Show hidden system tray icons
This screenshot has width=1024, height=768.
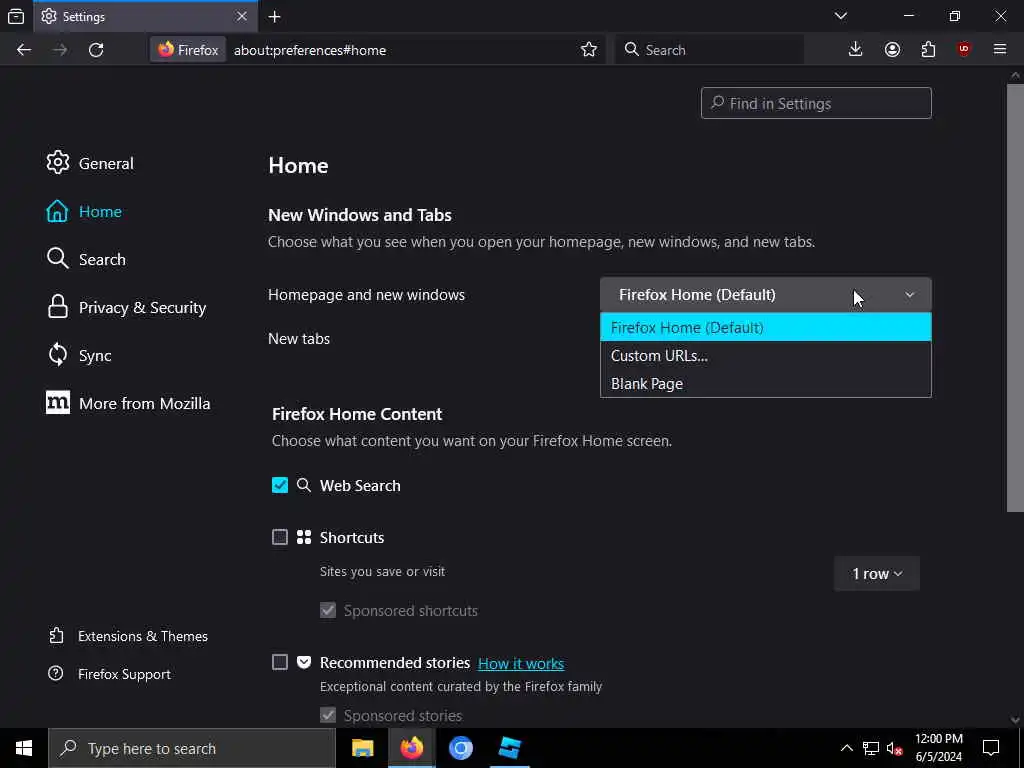tap(846, 748)
